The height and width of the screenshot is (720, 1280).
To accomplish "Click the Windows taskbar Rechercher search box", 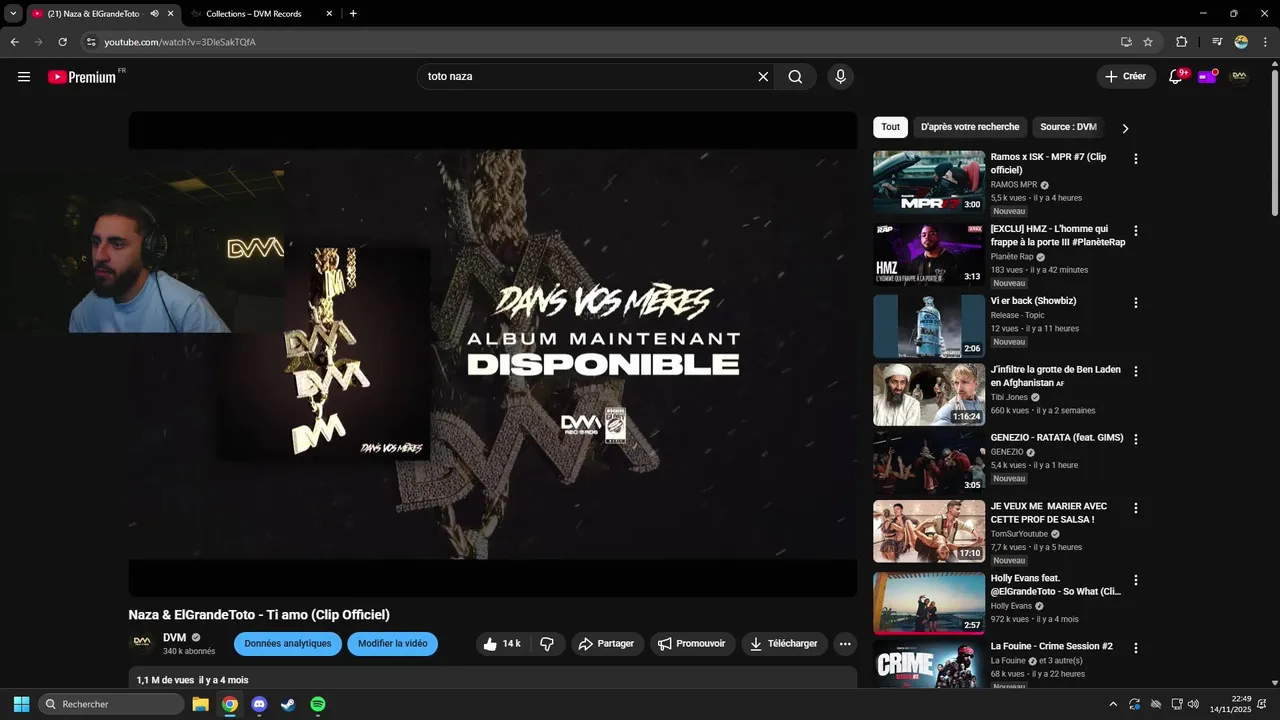I will pyautogui.click(x=111, y=704).
